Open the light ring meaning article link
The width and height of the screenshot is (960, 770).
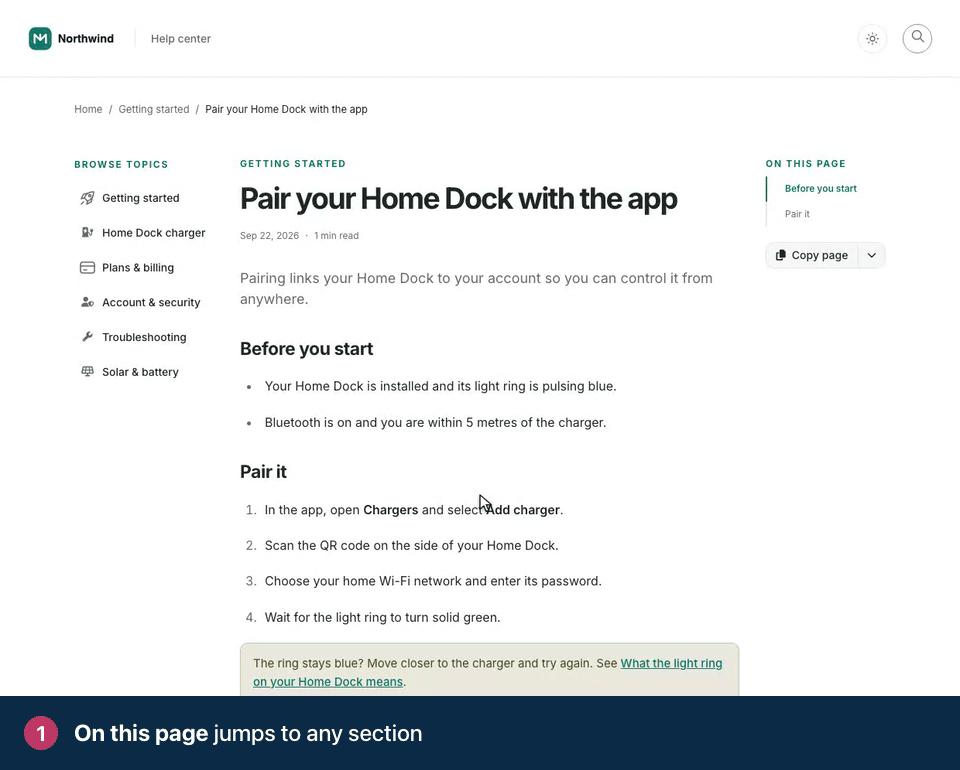pyautogui.click(x=487, y=672)
